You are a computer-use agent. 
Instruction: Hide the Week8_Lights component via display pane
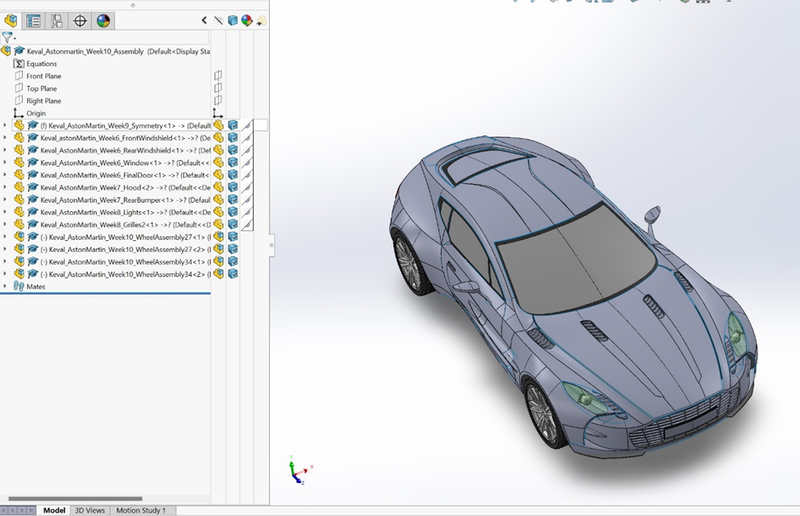click(218, 212)
